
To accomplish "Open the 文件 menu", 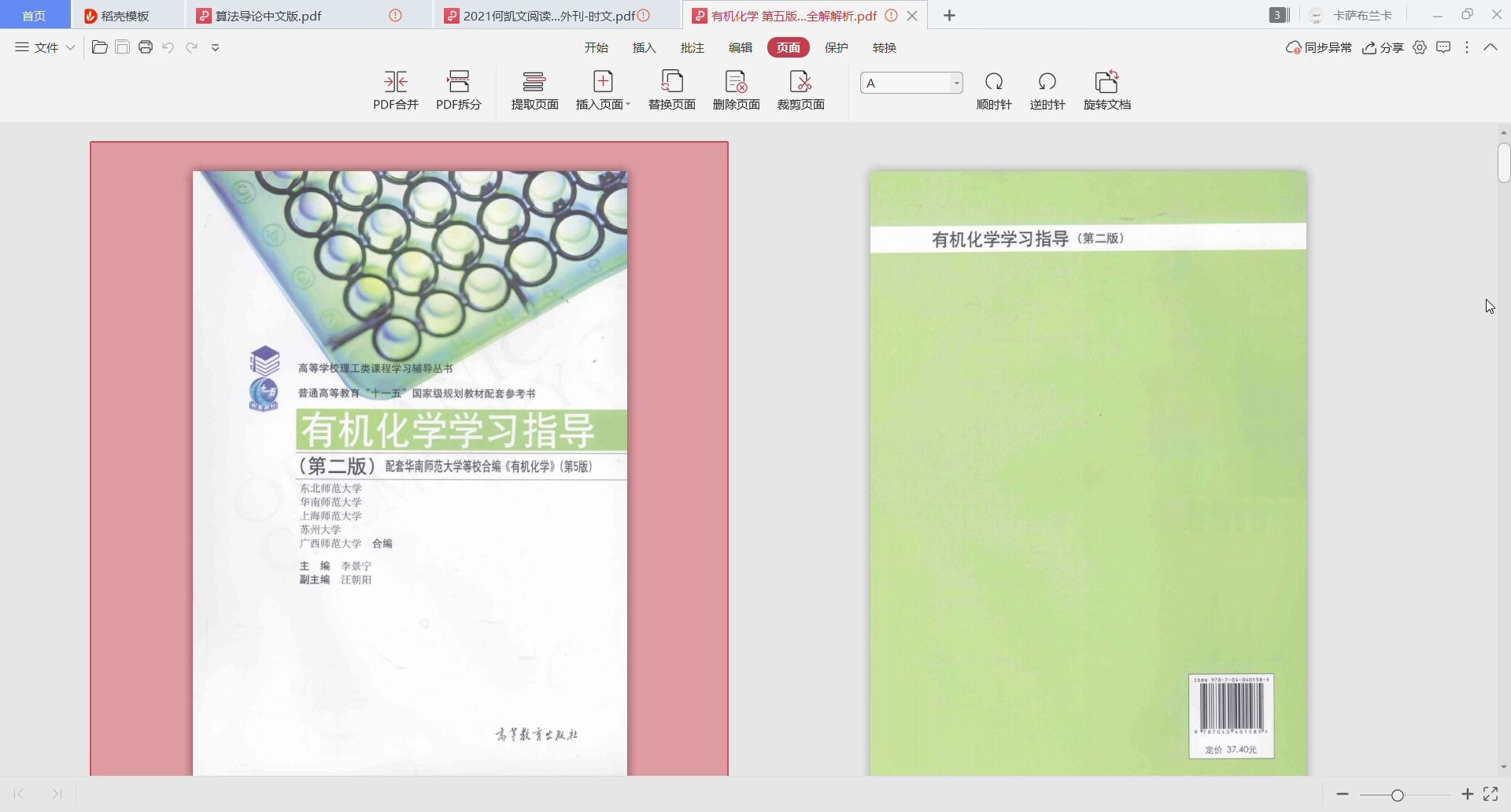I will tap(37, 47).
